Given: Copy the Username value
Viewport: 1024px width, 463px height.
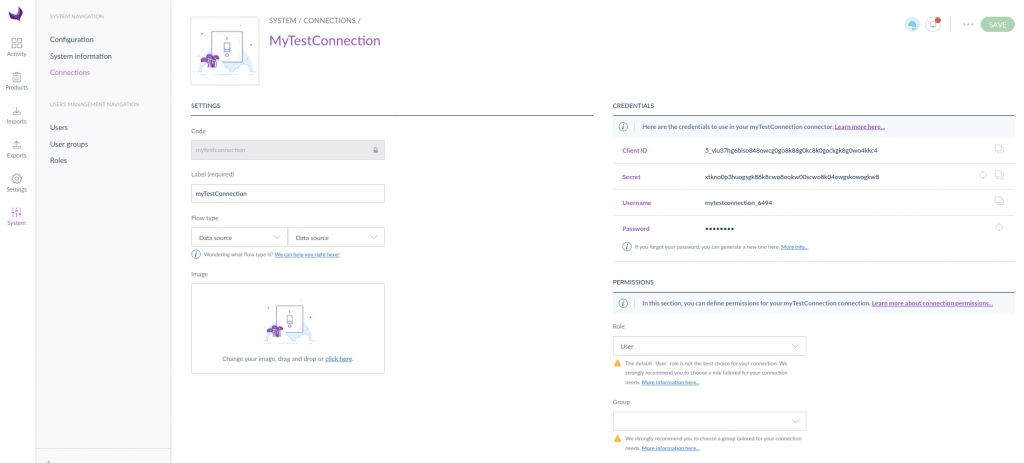Looking at the screenshot, I should [x=998, y=202].
